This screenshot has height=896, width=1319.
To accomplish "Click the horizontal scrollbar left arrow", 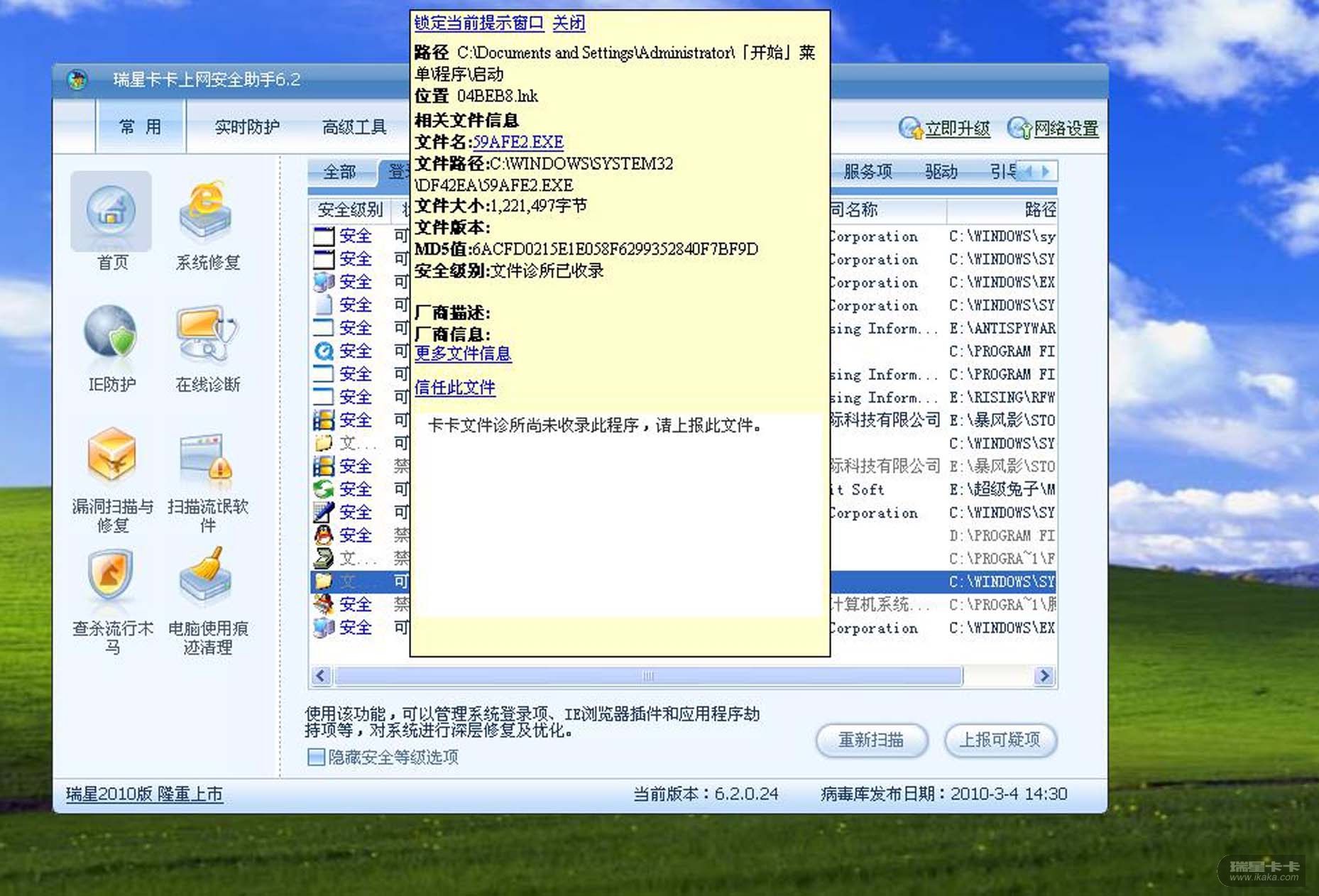I will pyautogui.click(x=321, y=676).
